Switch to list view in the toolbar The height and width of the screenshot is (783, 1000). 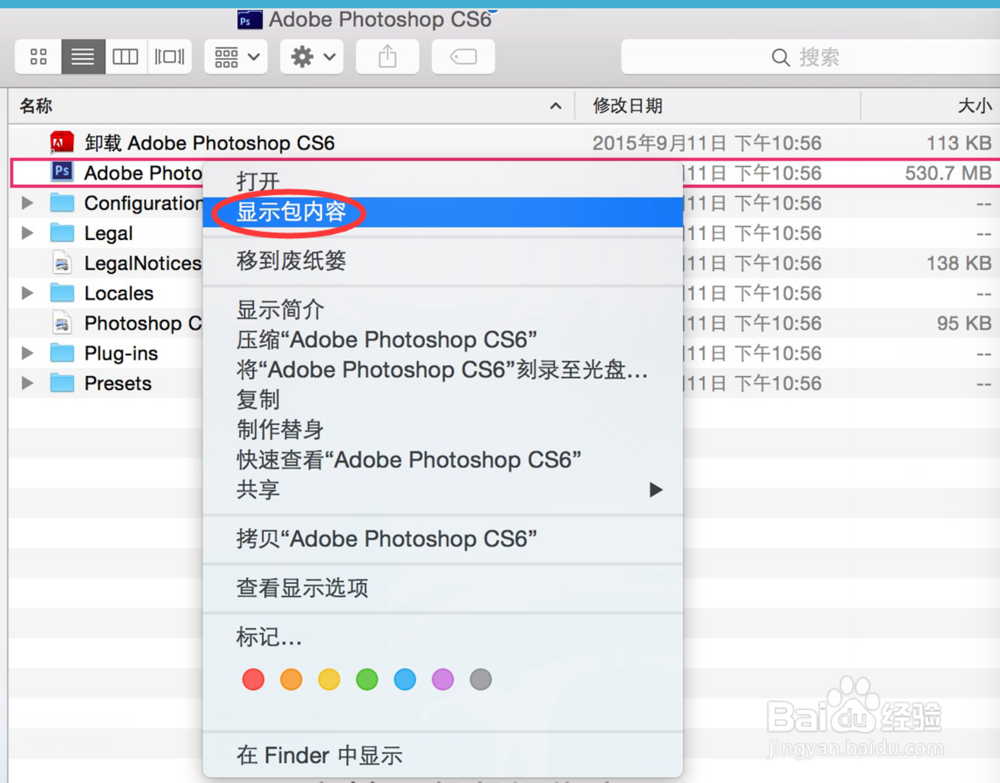pos(82,57)
